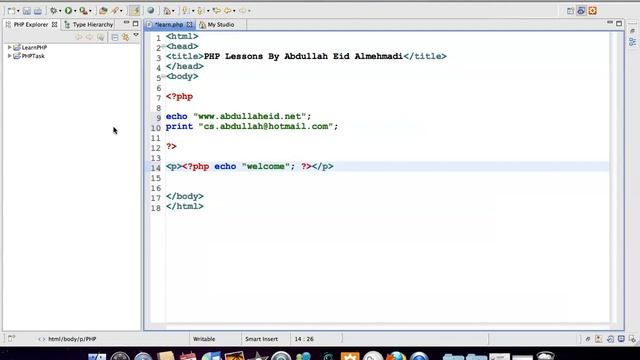Click the html/body/p/PHP path in status bar
640x360 pixels.
pos(72,339)
